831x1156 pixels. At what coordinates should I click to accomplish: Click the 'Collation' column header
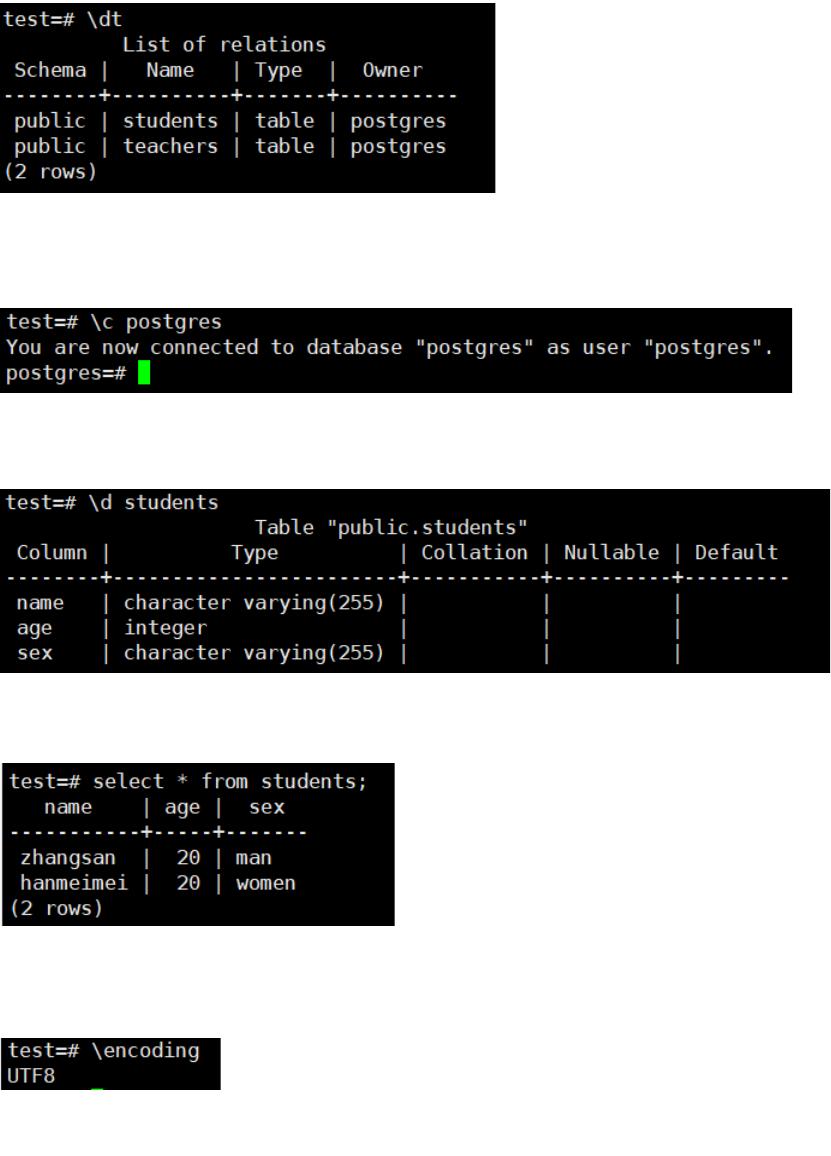click(474, 552)
